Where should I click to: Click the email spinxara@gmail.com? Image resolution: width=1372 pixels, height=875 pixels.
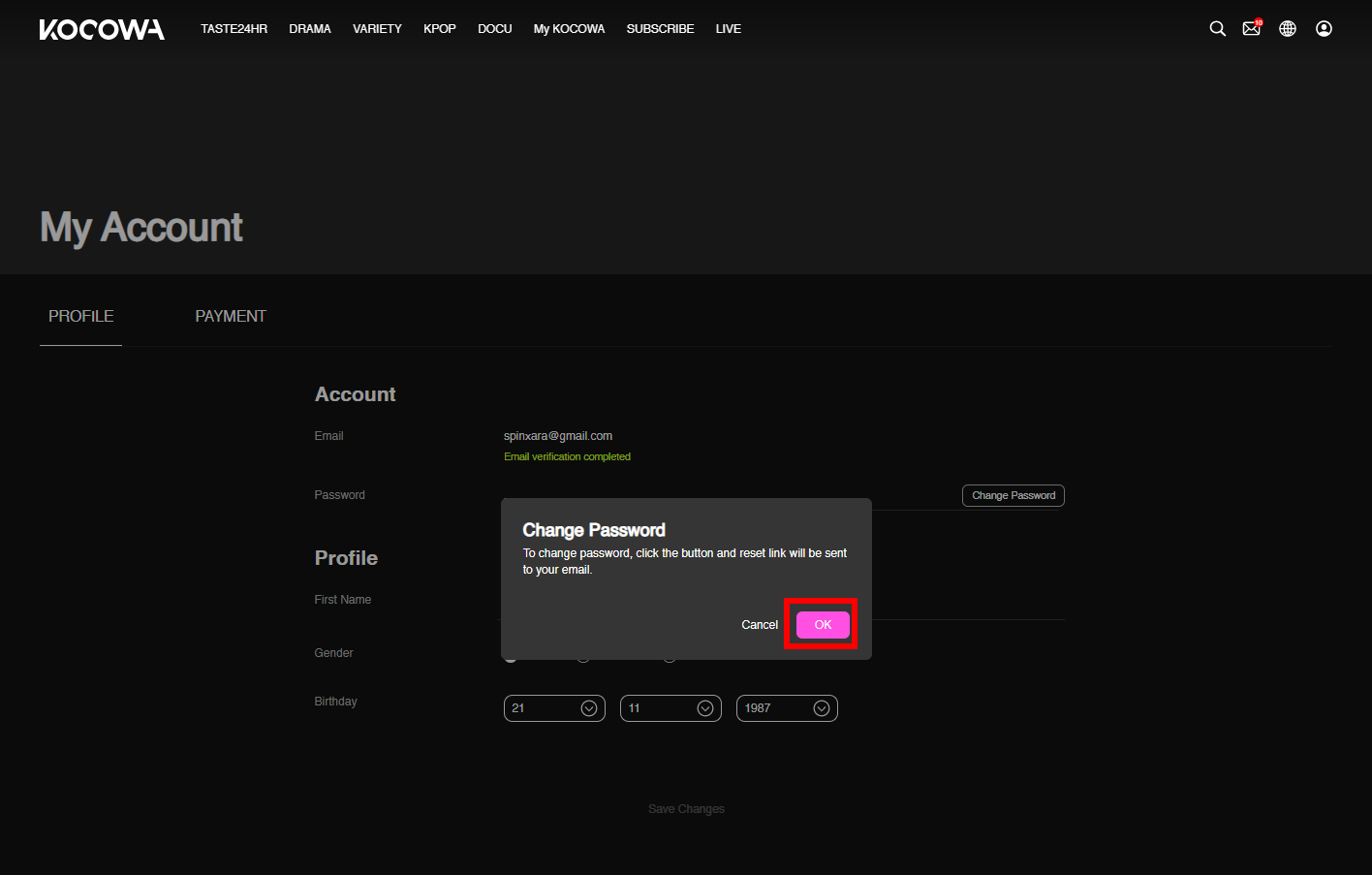point(558,436)
